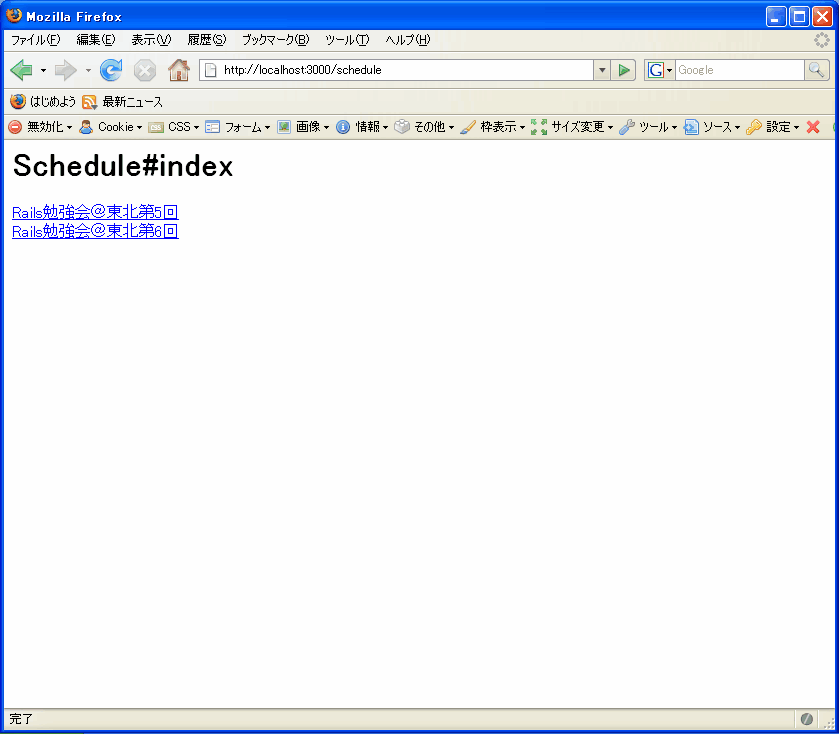Click the loading throbber activity icon
The image size is (839, 734).
tap(822, 40)
